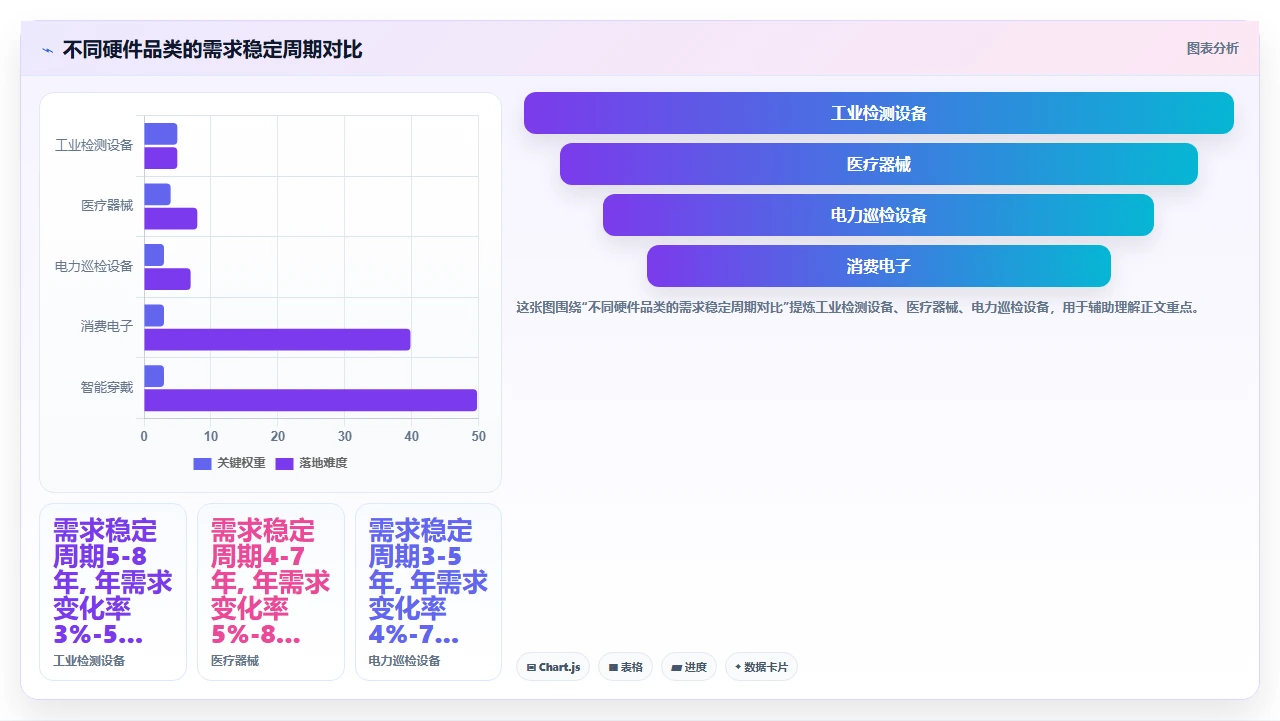Click the 表格 tag chip

point(626,667)
